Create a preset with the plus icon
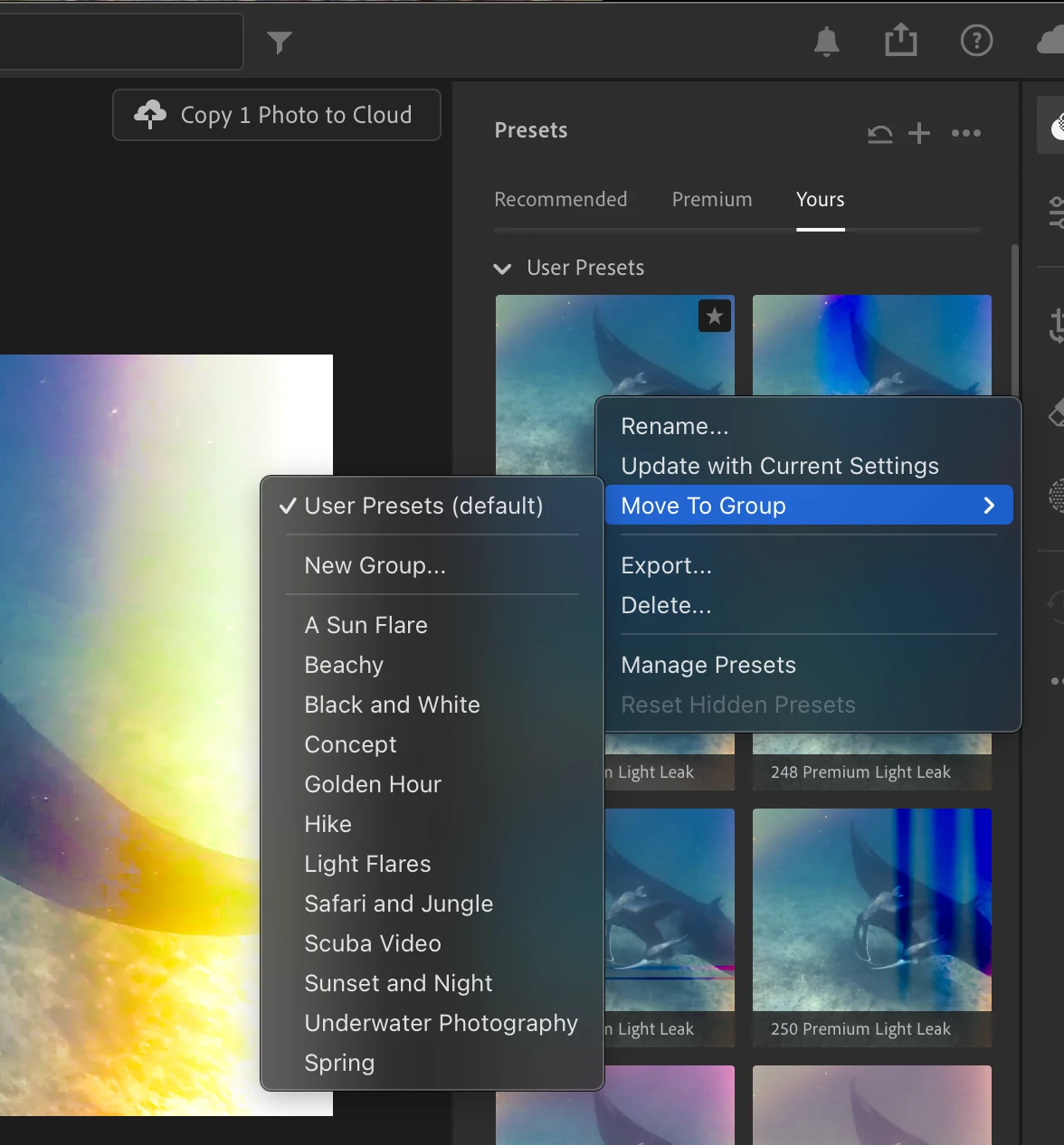This screenshot has width=1064, height=1145. pos(919,133)
